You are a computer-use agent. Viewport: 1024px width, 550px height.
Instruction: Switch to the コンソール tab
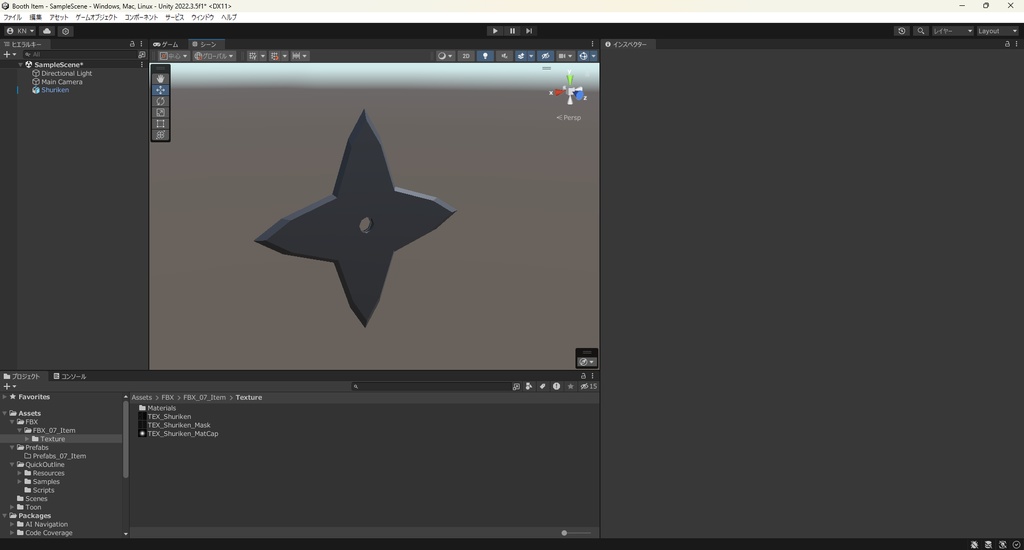point(70,376)
